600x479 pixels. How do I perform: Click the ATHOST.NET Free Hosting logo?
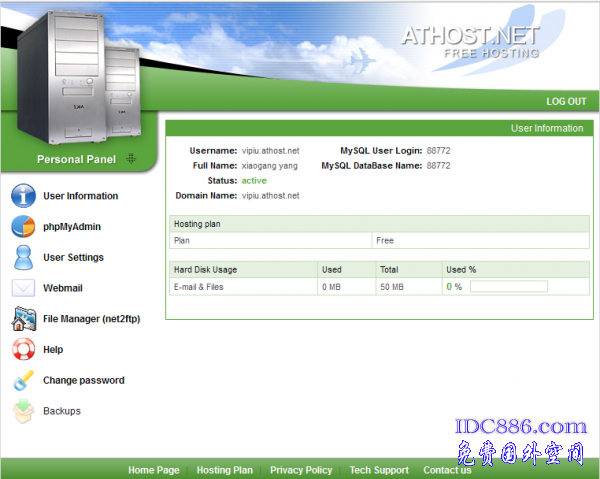pyautogui.click(x=470, y=40)
